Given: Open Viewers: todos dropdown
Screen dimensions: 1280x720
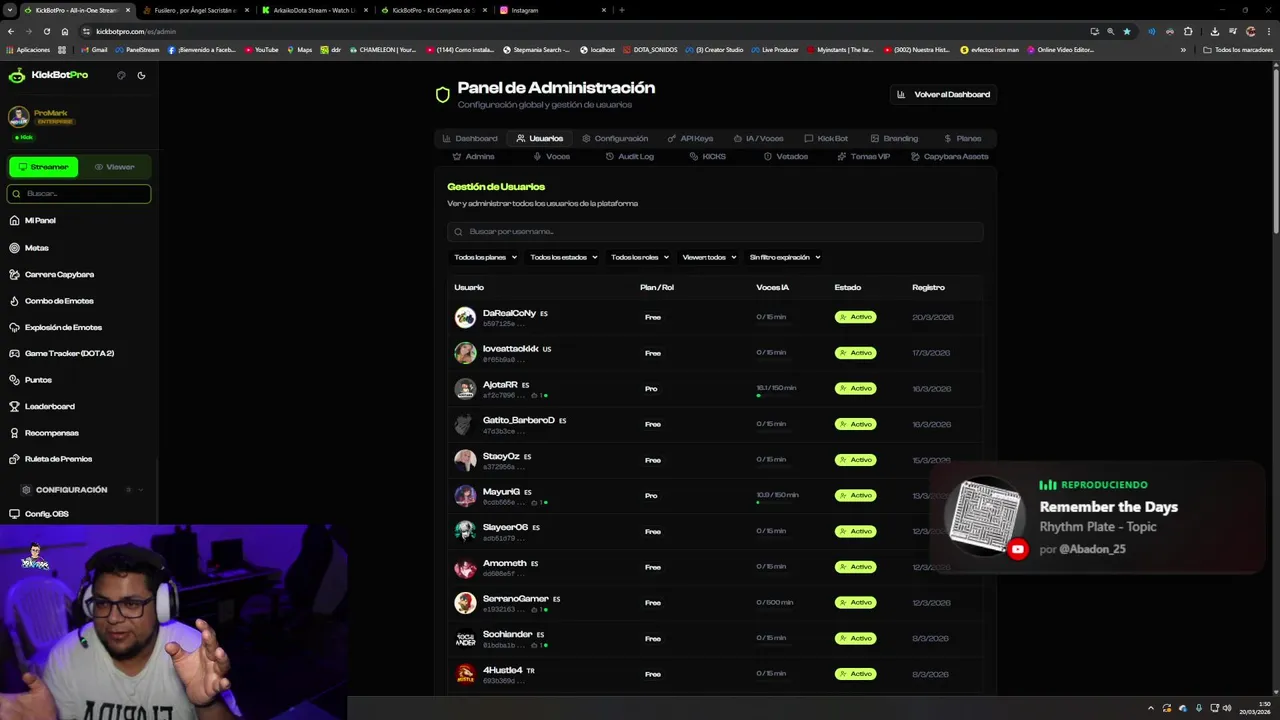Looking at the screenshot, I should (709, 257).
